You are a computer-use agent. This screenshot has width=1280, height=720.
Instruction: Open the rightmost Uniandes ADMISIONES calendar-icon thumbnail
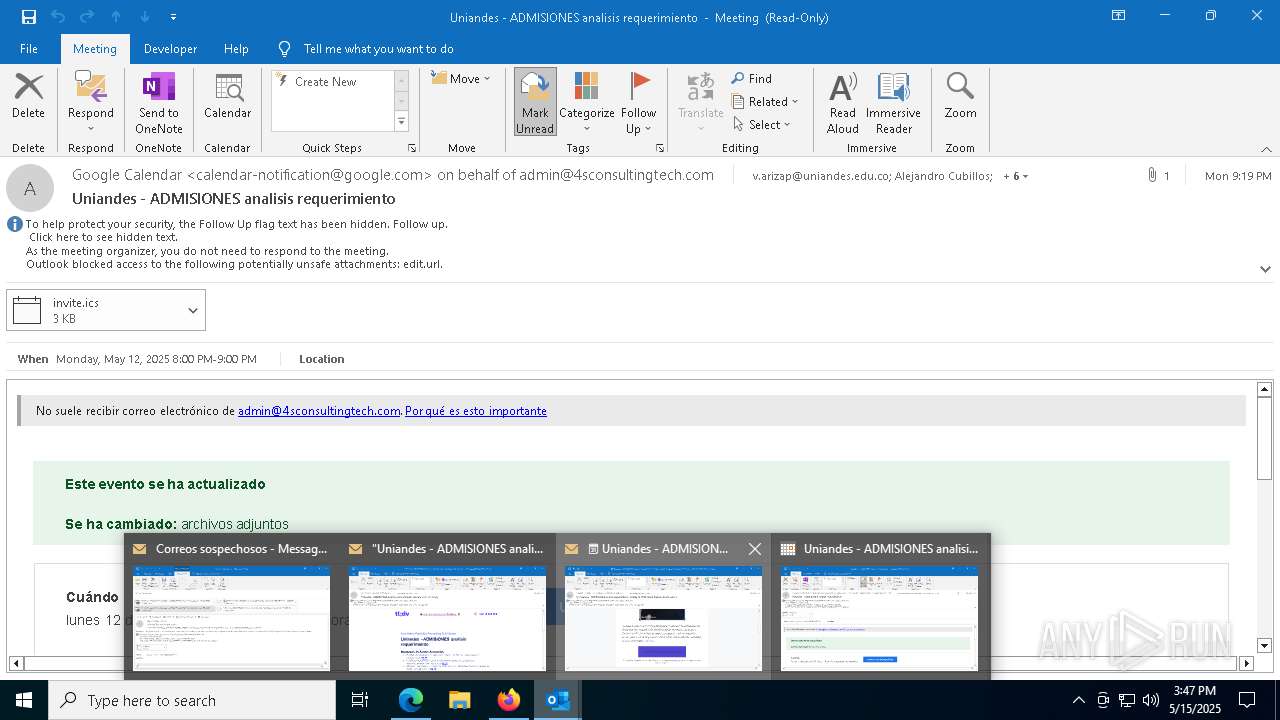(x=879, y=606)
